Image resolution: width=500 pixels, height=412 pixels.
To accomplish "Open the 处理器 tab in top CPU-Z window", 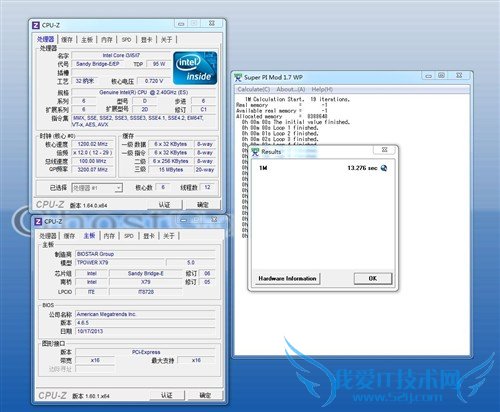I will tap(45, 39).
